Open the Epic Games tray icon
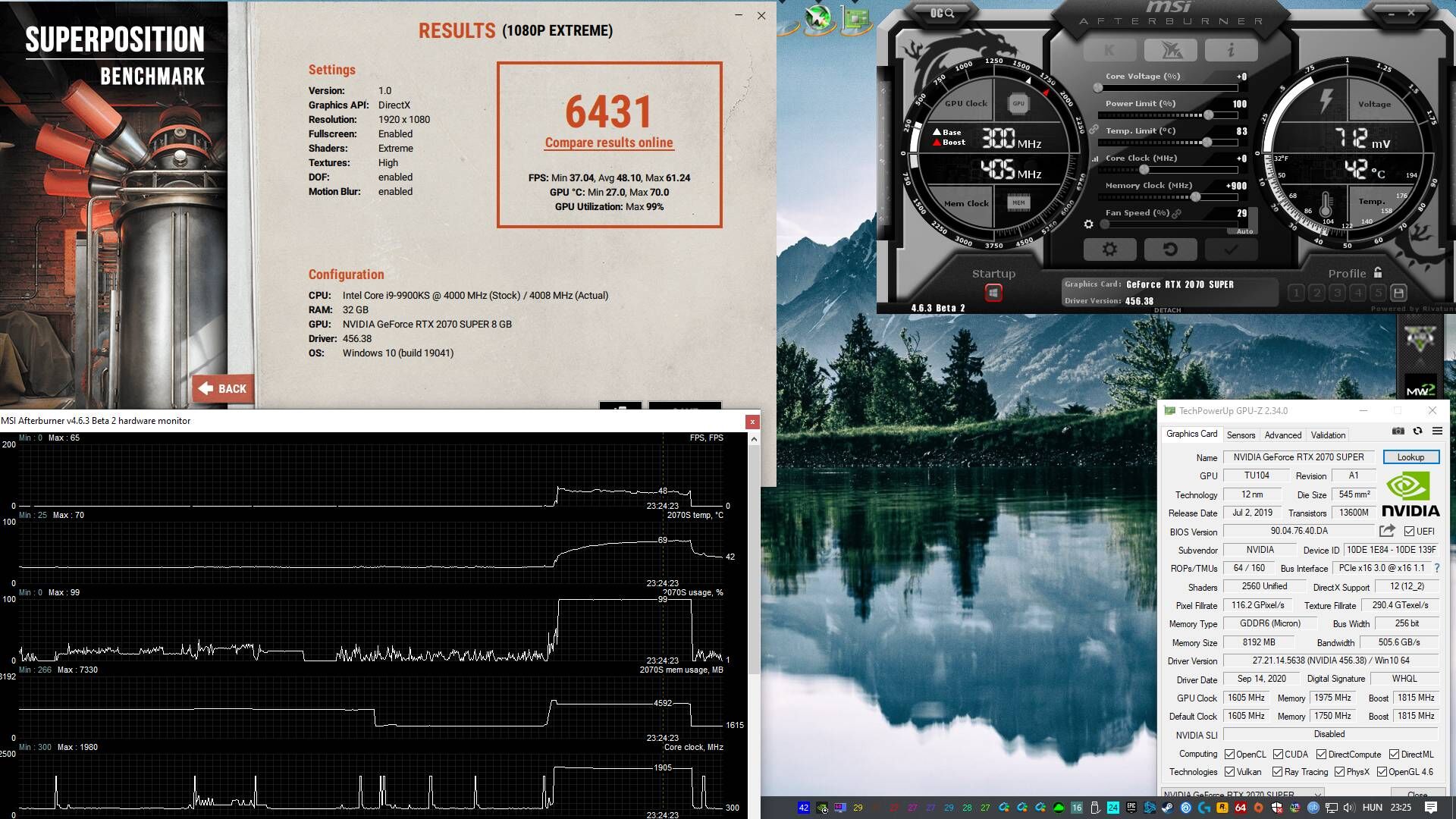The width and height of the screenshot is (1456, 819). coord(1131,808)
